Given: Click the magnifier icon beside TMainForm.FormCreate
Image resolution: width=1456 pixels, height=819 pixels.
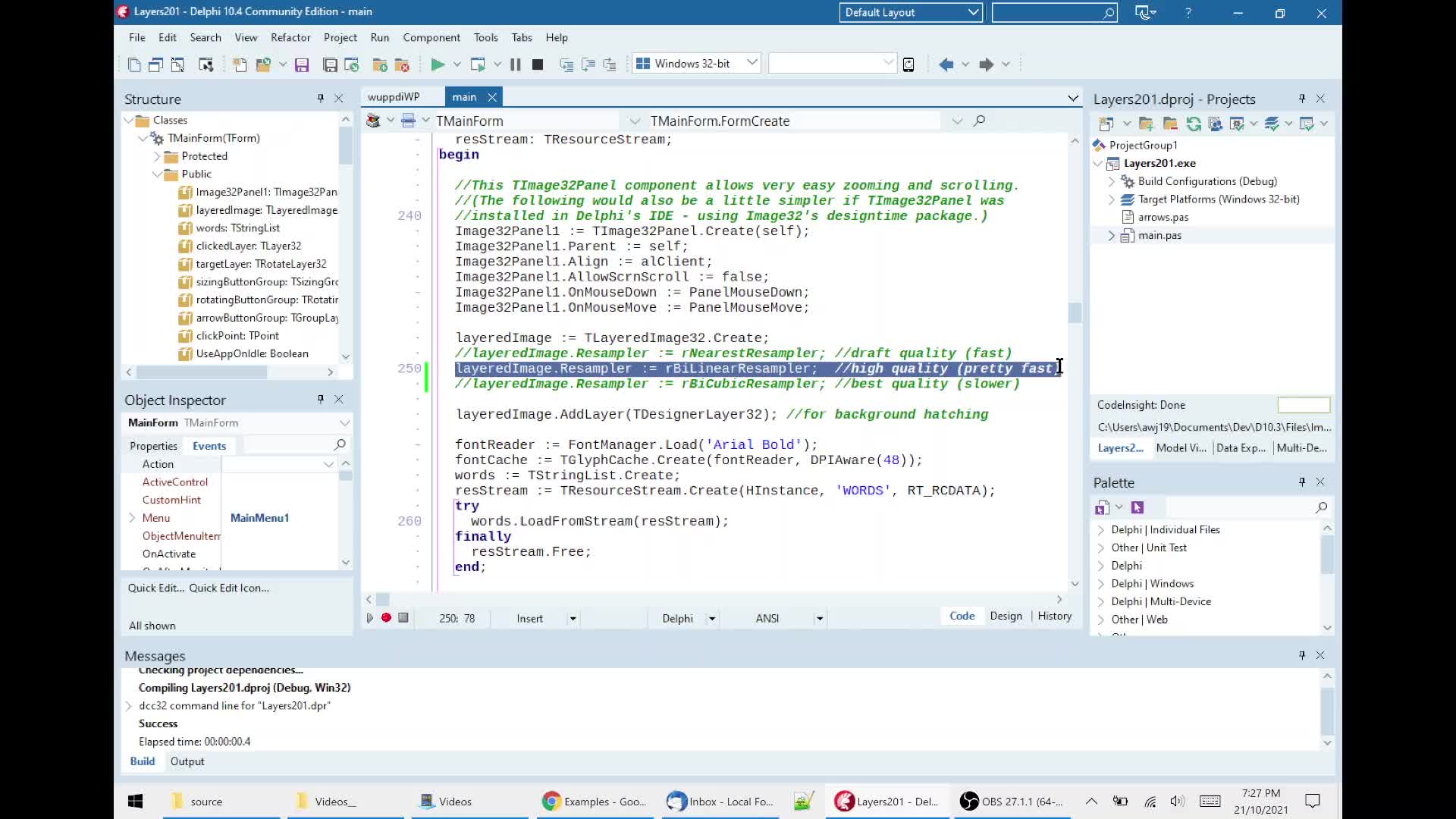Looking at the screenshot, I should click(x=979, y=121).
